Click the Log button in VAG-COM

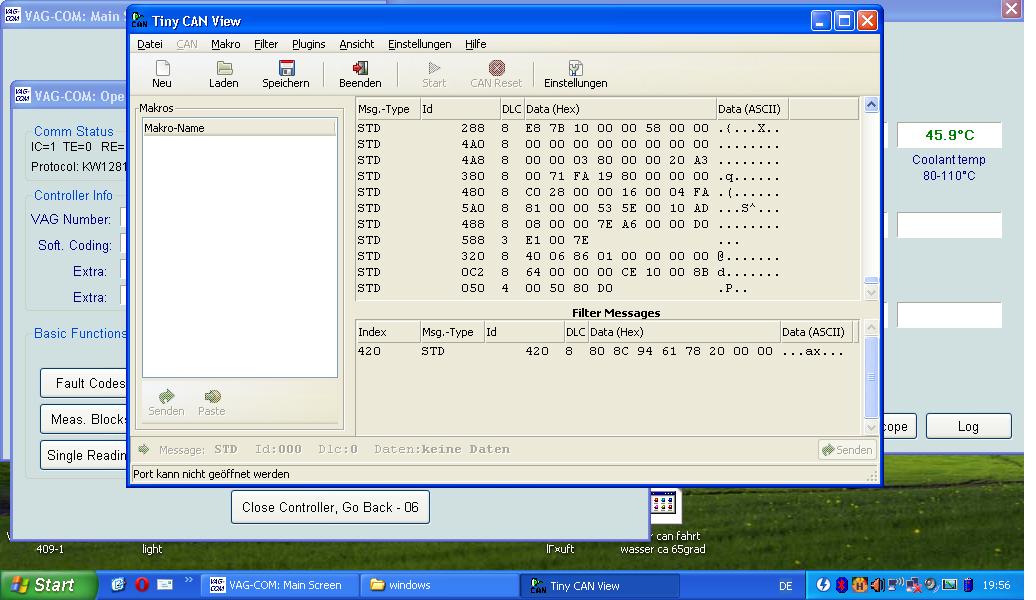pyautogui.click(x=969, y=426)
